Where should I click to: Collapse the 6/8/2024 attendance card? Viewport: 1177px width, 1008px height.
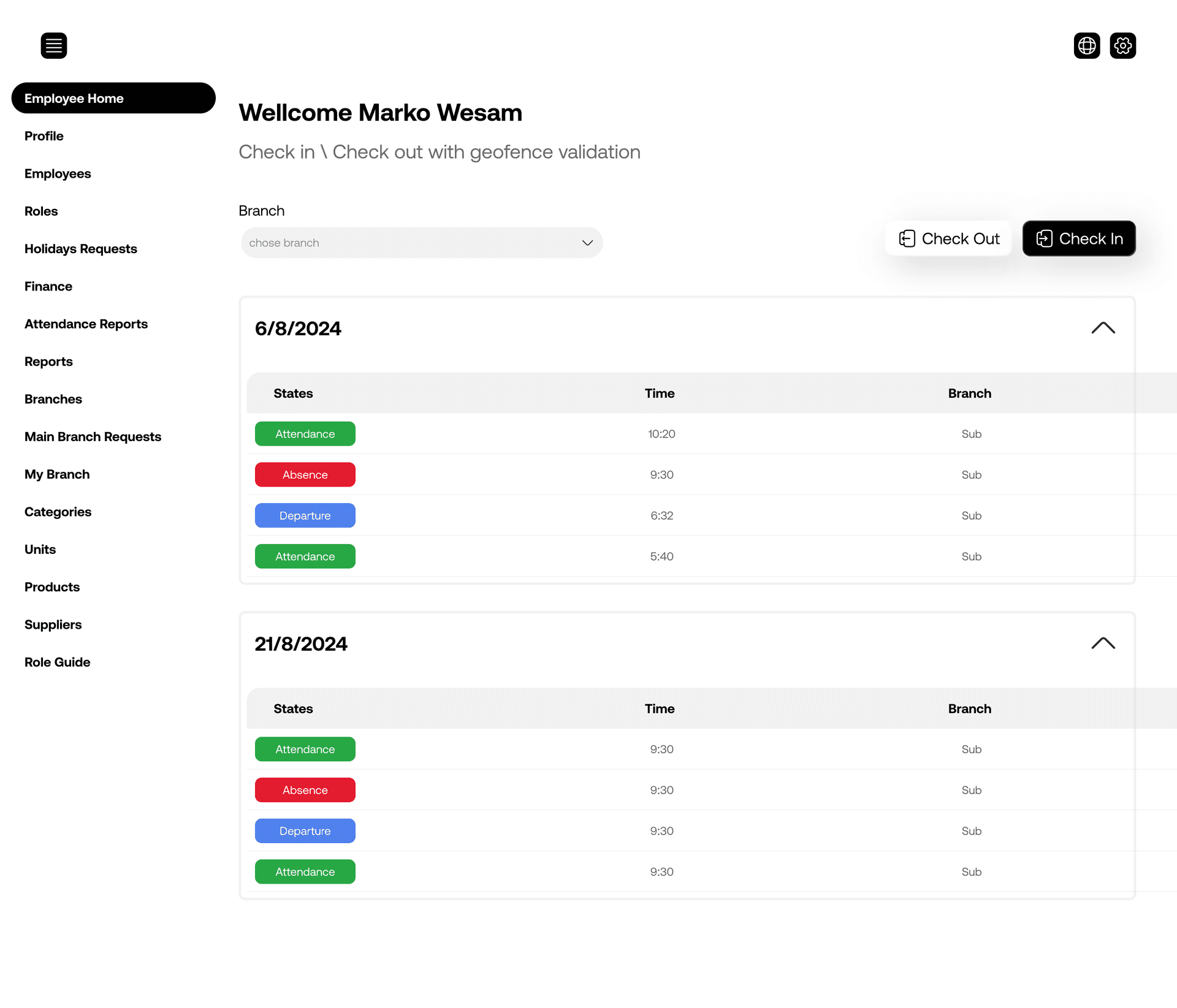(x=1103, y=328)
